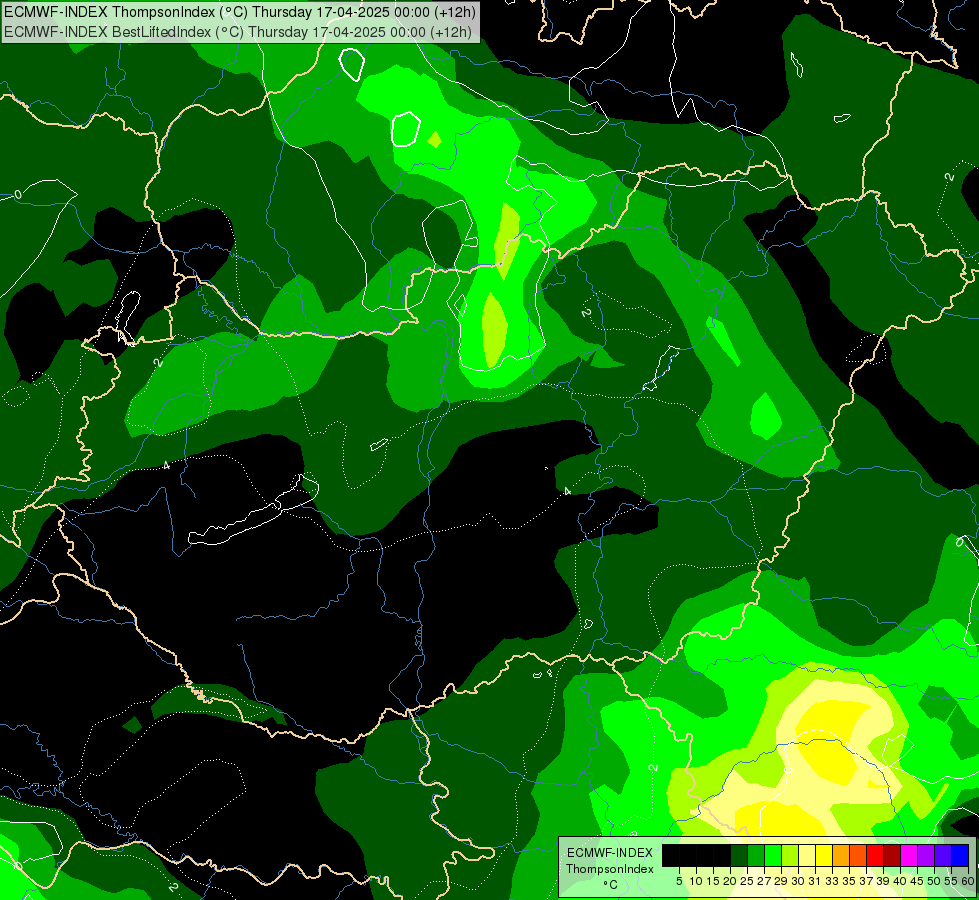
Task: Click the dark green 20–25 legend swatch
Action: click(x=739, y=855)
